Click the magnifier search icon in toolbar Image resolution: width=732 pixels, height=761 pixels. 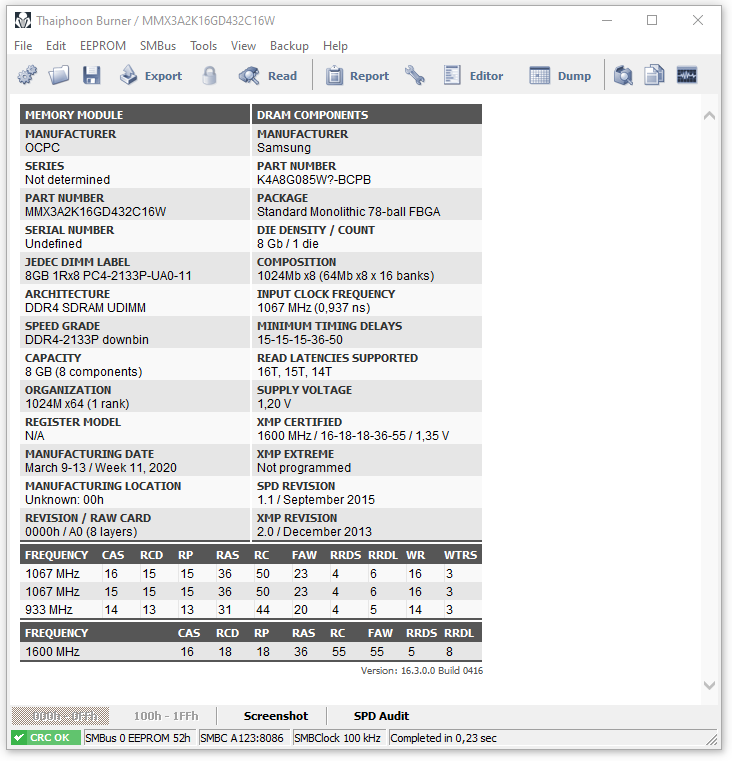[x=623, y=76]
